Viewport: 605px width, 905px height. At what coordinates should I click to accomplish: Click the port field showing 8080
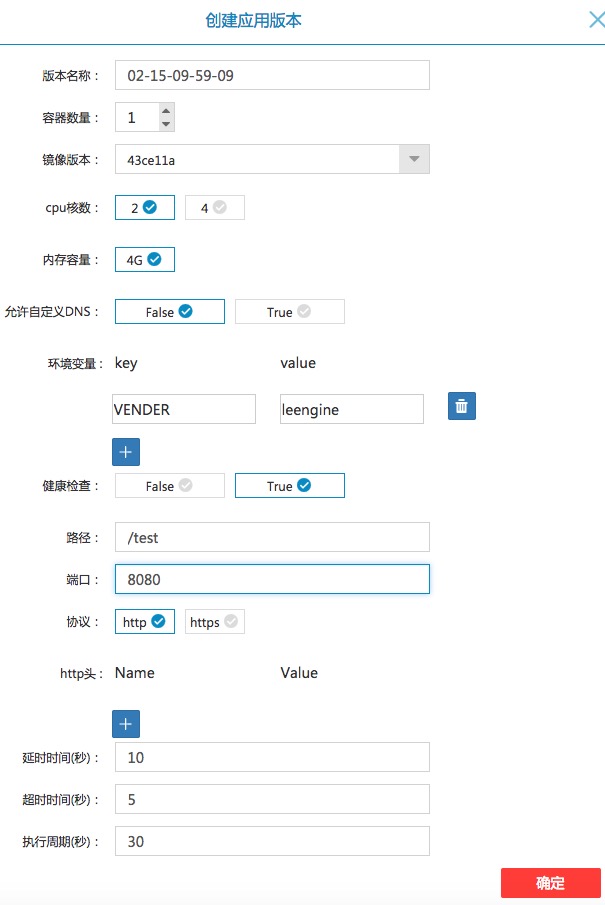(x=272, y=578)
